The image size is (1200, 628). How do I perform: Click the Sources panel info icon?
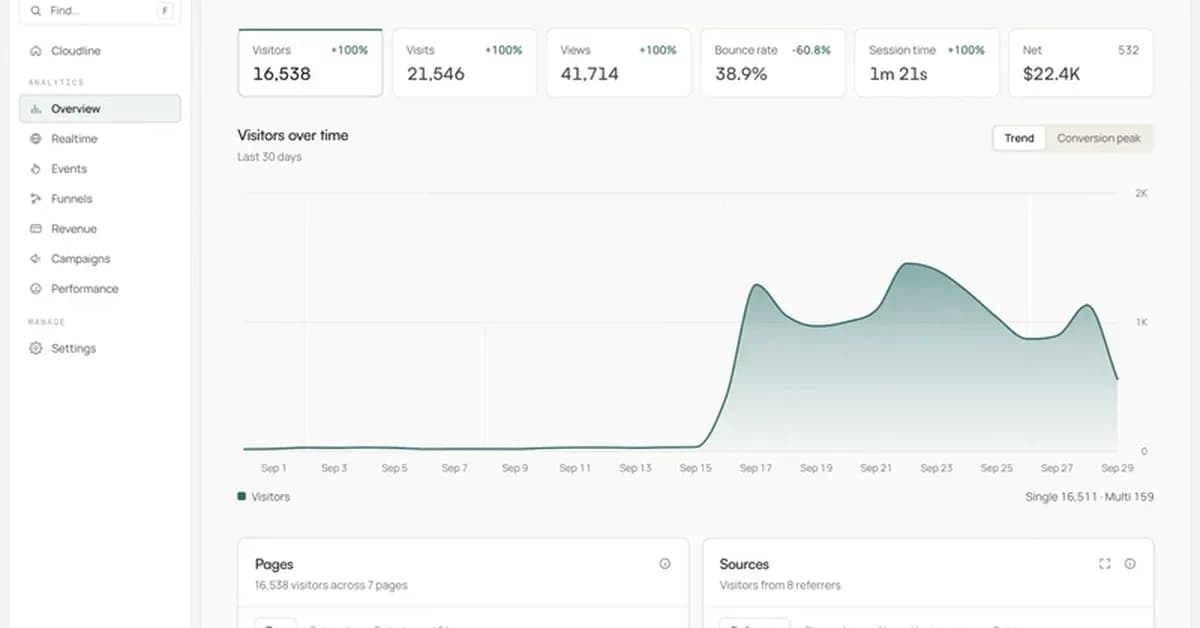(x=1130, y=564)
